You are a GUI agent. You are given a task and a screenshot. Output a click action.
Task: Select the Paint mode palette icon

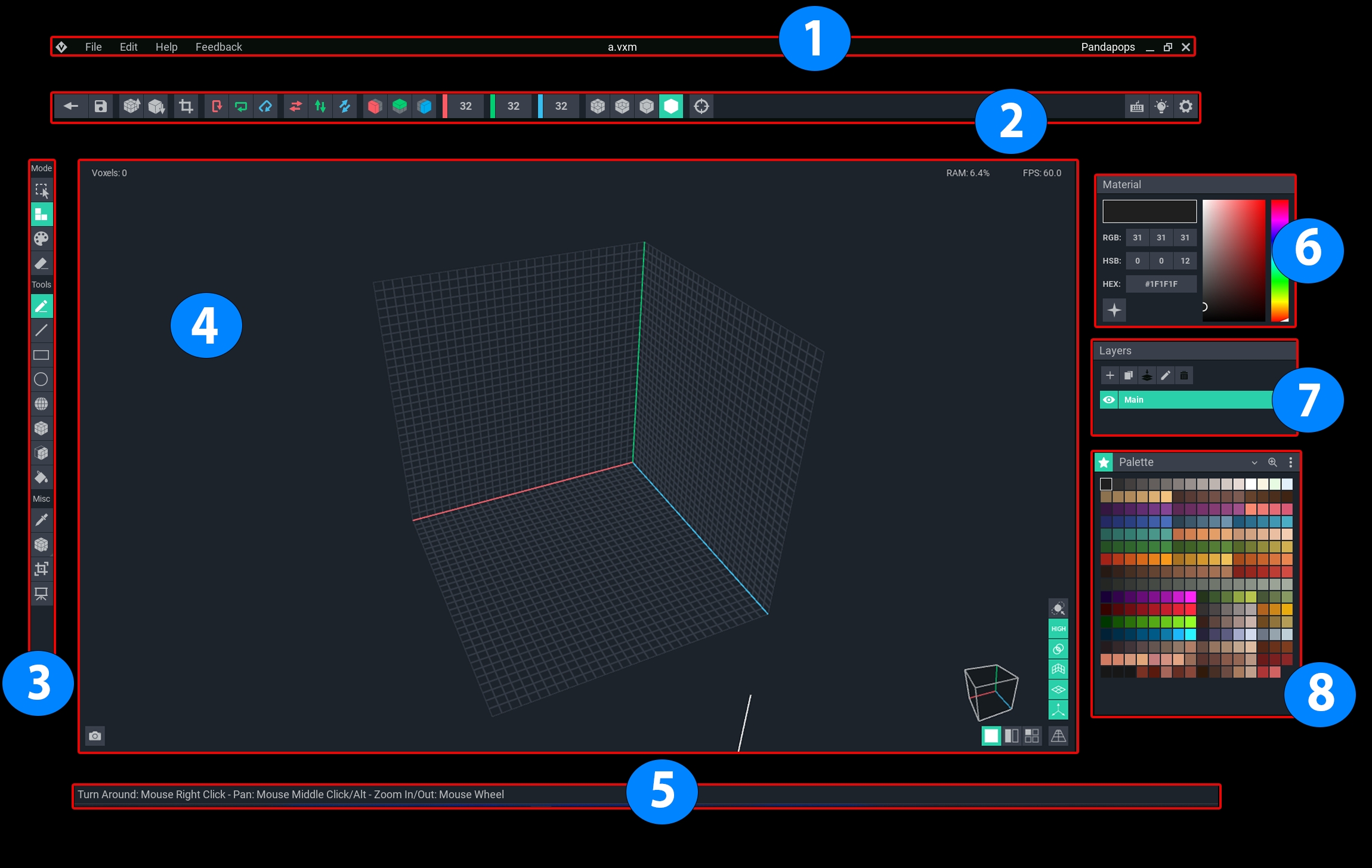(x=41, y=239)
